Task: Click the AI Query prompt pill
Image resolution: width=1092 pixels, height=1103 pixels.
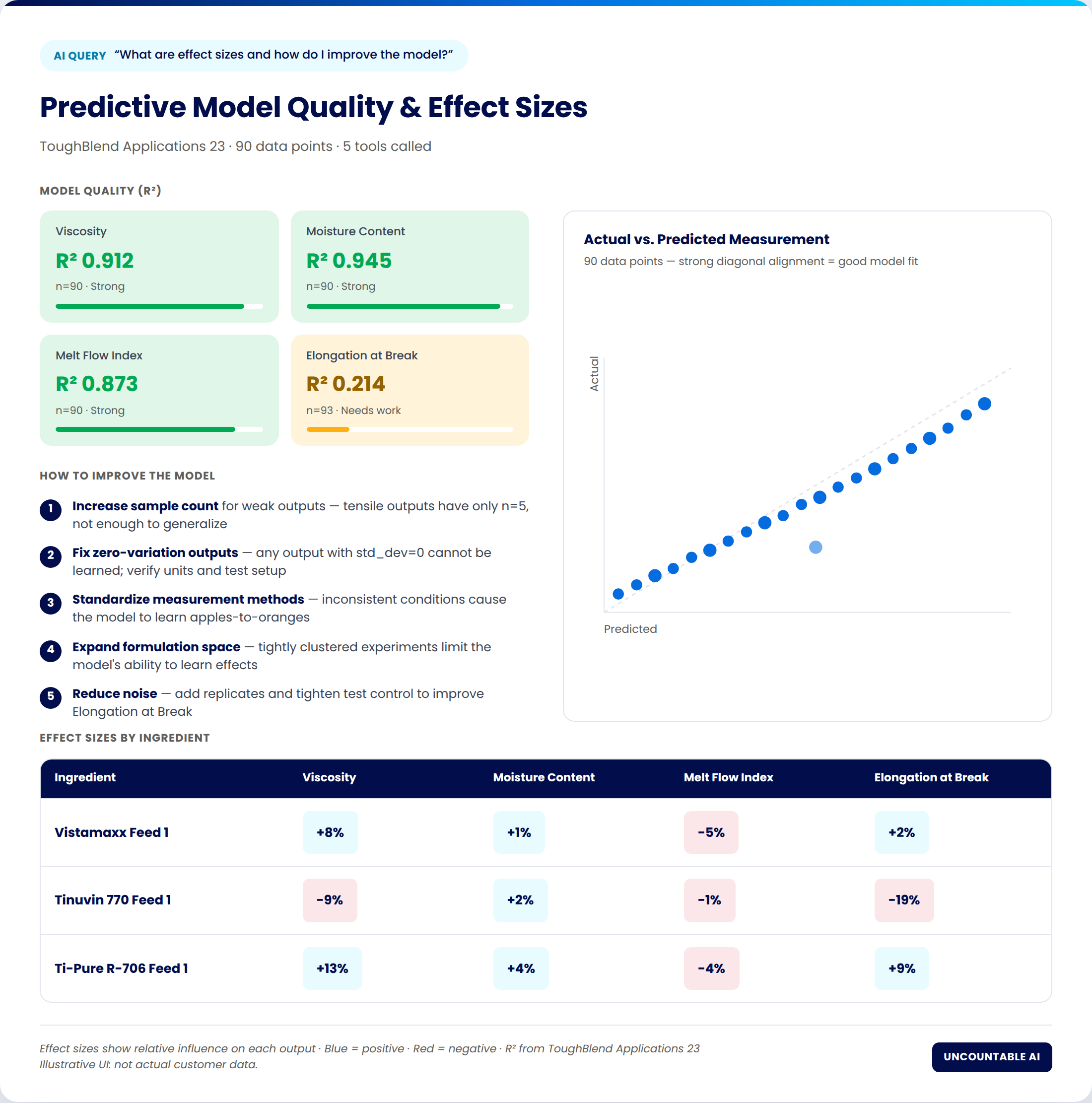Action: pos(254,56)
